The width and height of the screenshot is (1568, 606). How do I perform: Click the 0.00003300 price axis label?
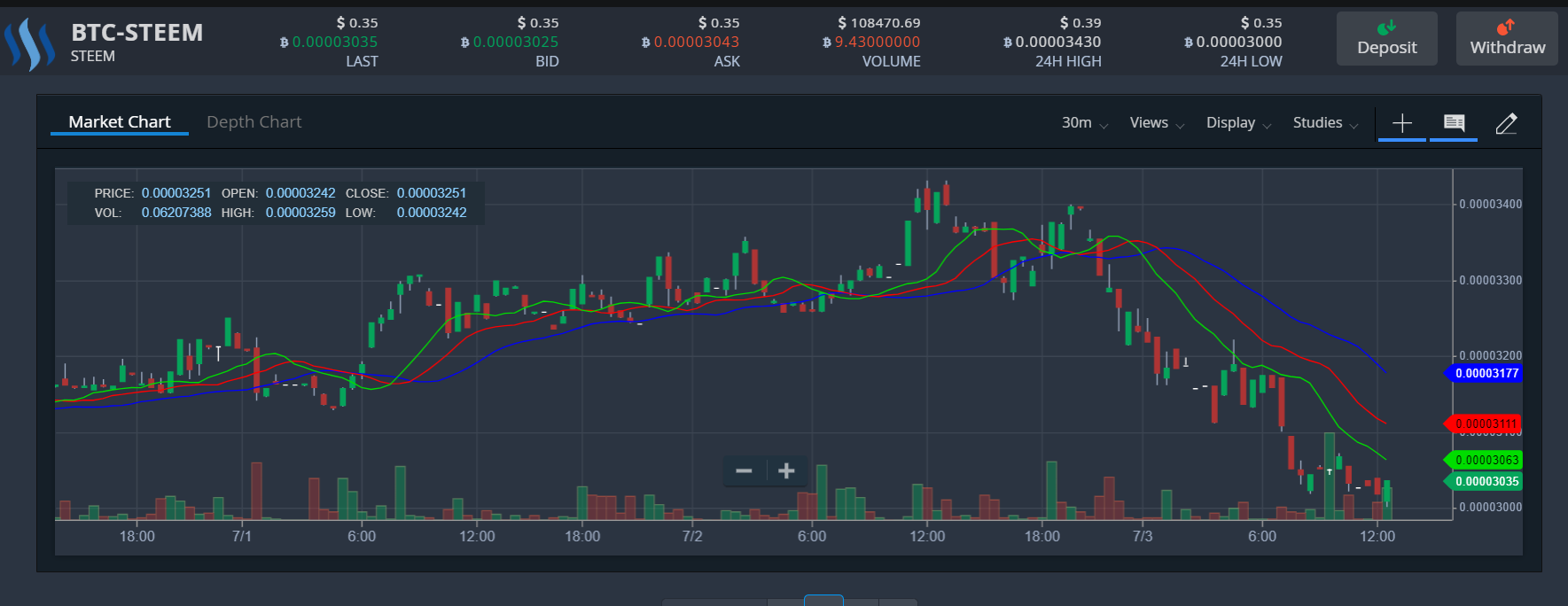click(1490, 280)
